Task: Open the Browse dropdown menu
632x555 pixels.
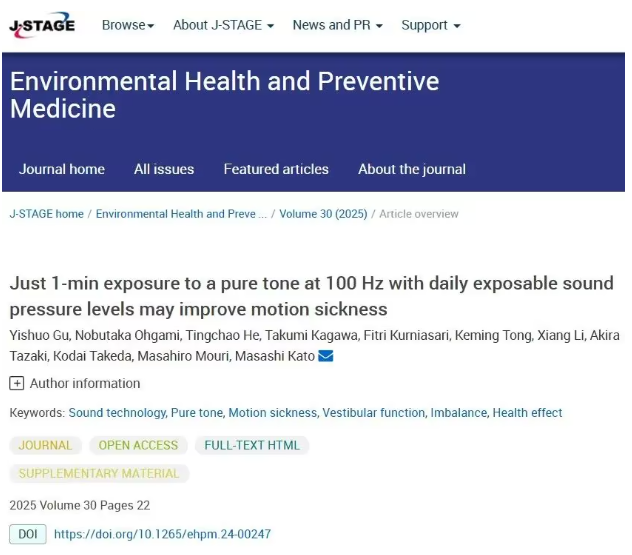Action: pos(128,25)
